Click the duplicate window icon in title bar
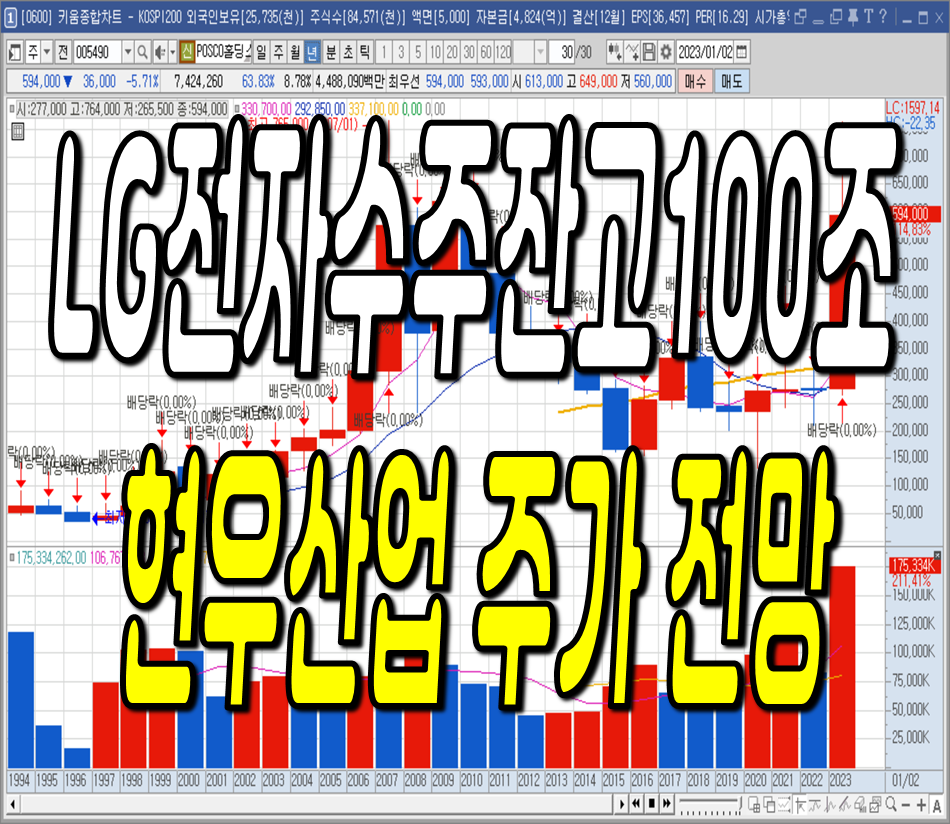Screen dimensions: 950x824 pyautogui.click(x=836, y=17)
